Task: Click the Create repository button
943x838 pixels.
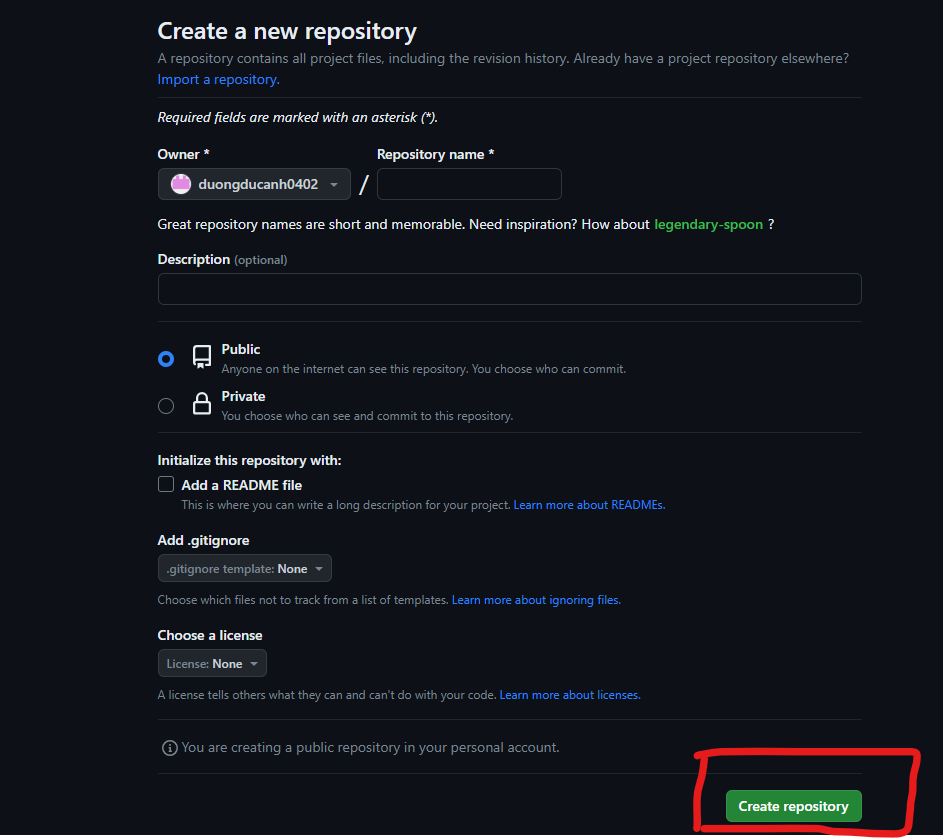Action: pyautogui.click(x=793, y=806)
